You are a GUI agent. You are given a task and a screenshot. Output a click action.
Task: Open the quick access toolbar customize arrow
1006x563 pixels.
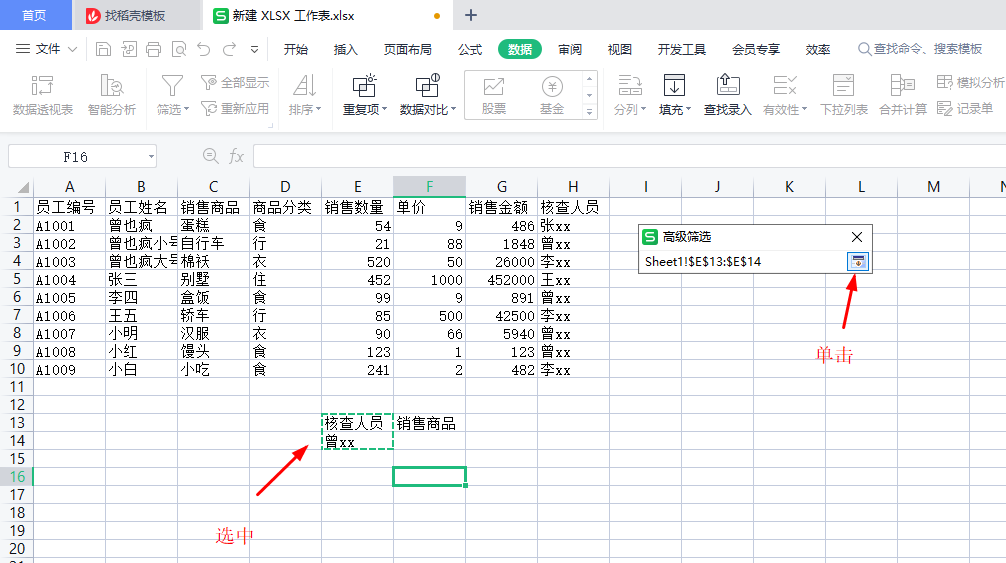tap(255, 49)
